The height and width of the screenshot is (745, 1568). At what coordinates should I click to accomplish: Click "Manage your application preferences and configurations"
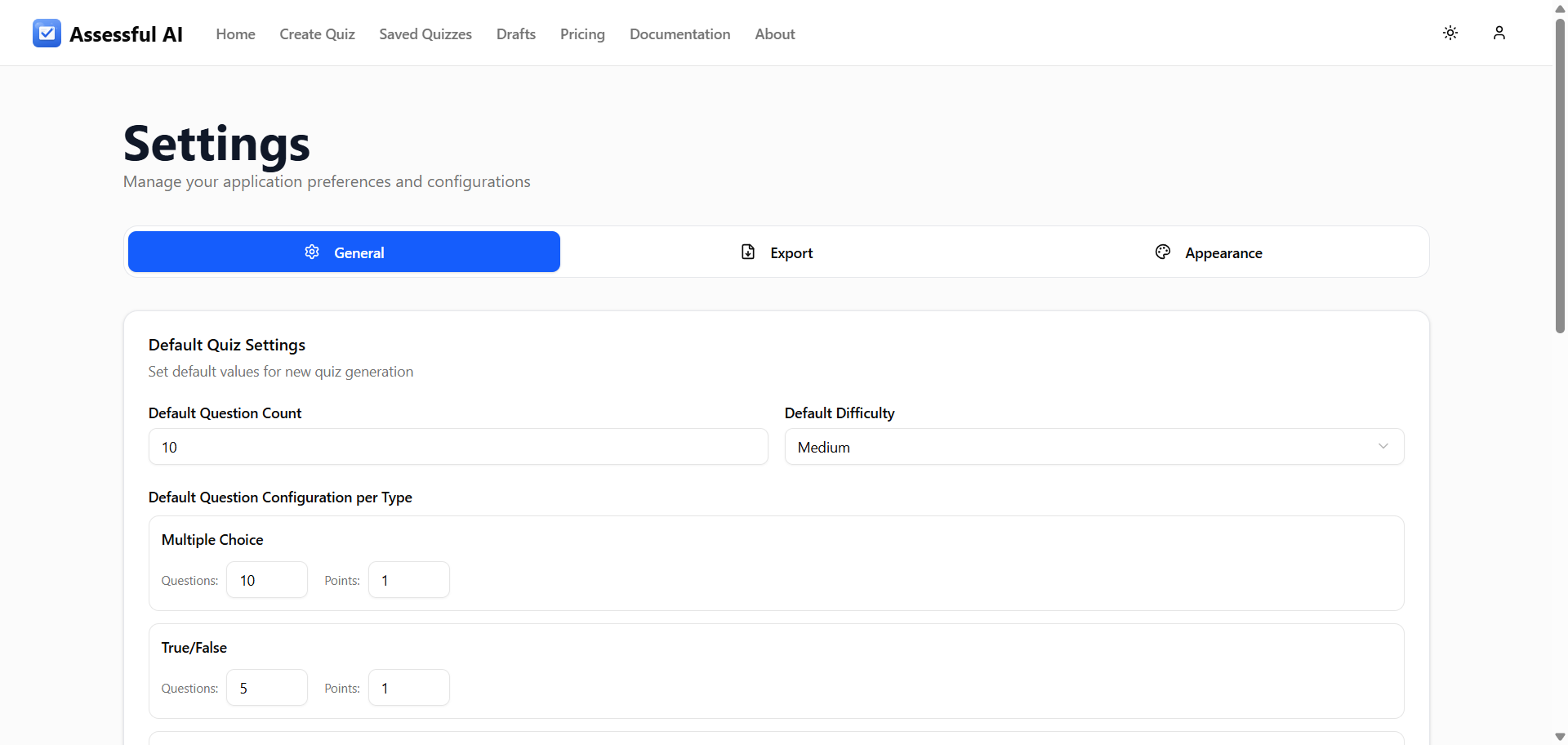tap(327, 181)
